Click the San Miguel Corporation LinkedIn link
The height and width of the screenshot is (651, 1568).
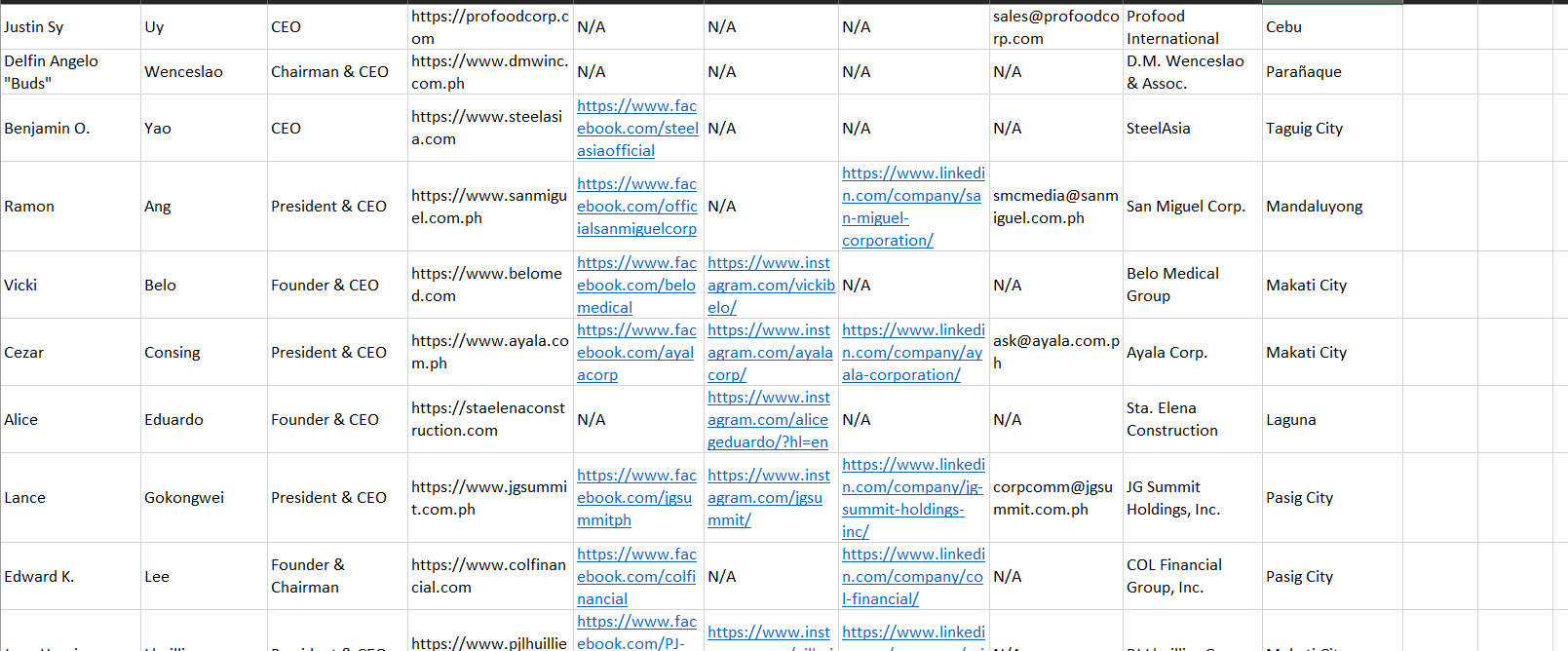912,206
